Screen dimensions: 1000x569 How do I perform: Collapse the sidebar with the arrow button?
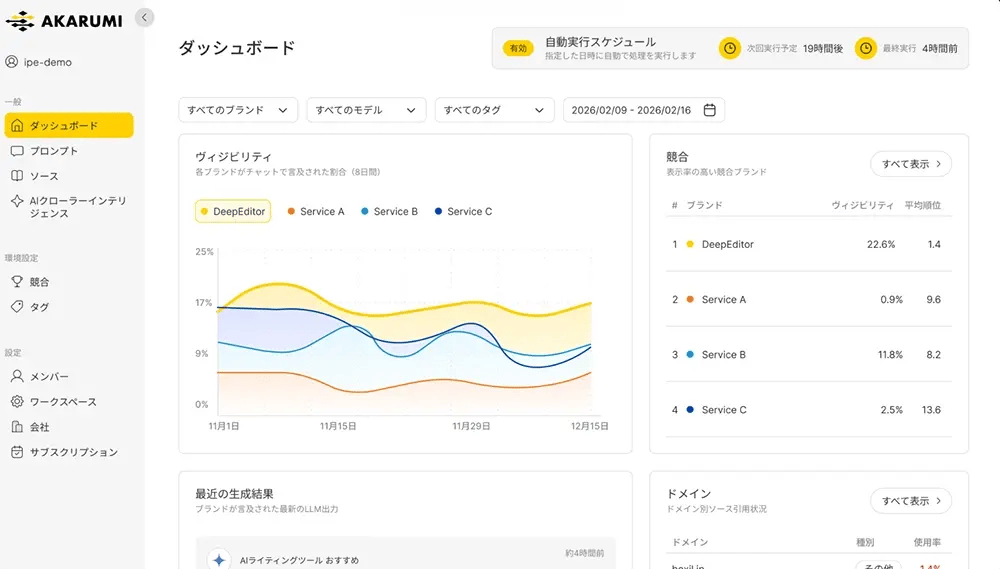pyautogui.click(x=145, y=17)
